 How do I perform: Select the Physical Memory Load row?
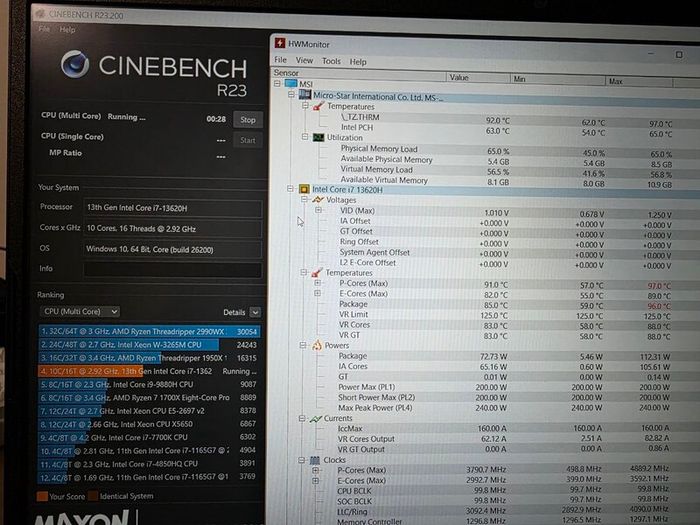tap(507, 150)
